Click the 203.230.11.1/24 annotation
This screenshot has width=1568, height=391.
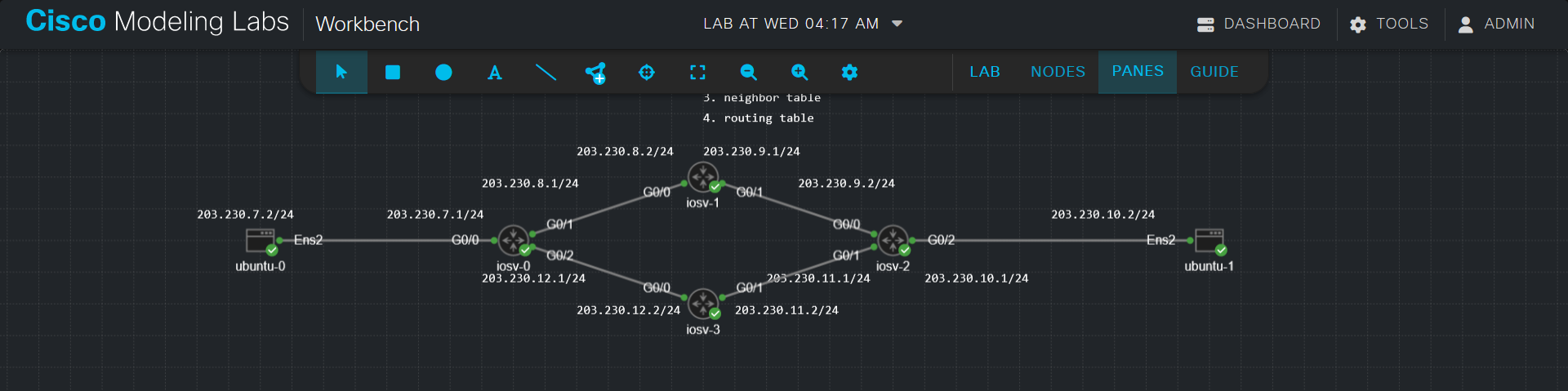pyautogui.click(x=818, y=278)
